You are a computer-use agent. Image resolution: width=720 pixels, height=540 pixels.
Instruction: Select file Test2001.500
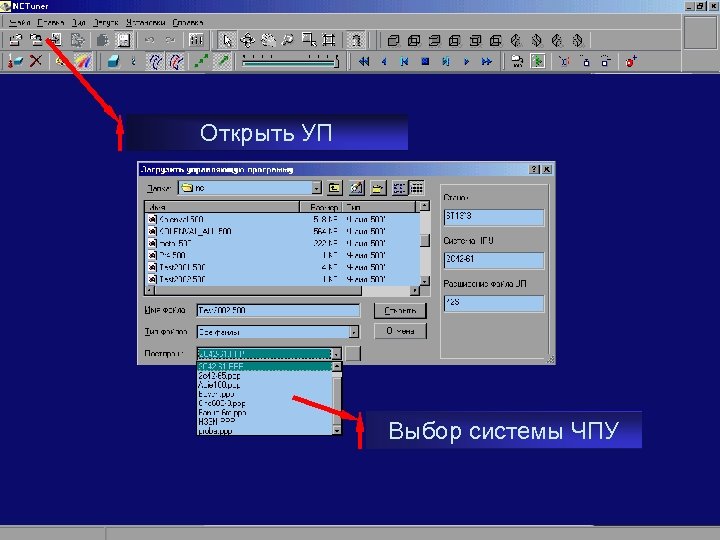[176, 267]
